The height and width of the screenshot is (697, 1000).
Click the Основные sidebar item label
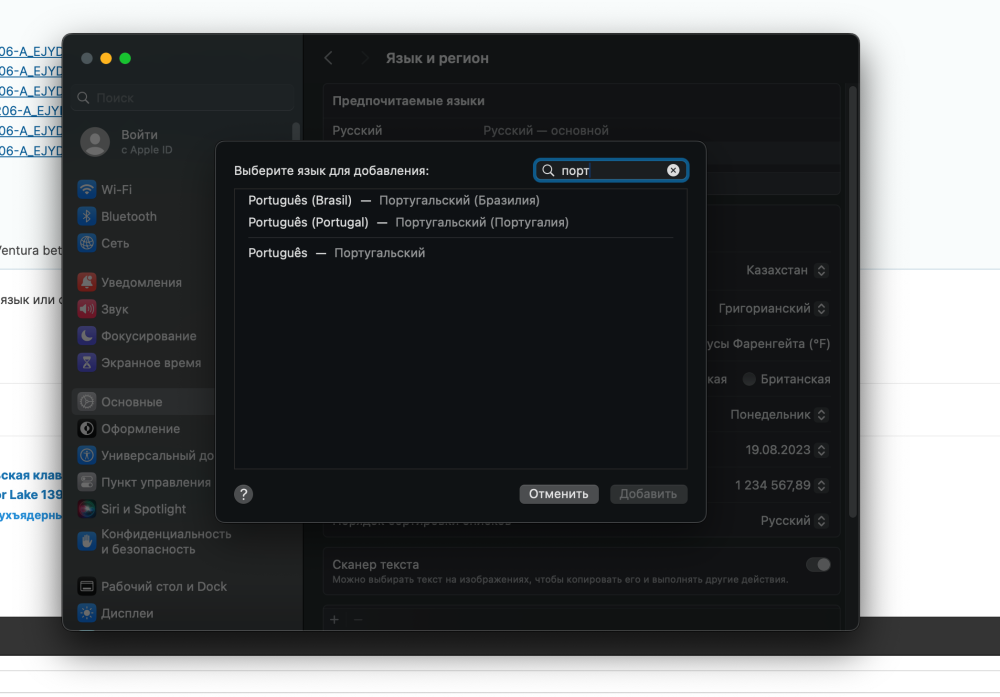coord(131,402)
